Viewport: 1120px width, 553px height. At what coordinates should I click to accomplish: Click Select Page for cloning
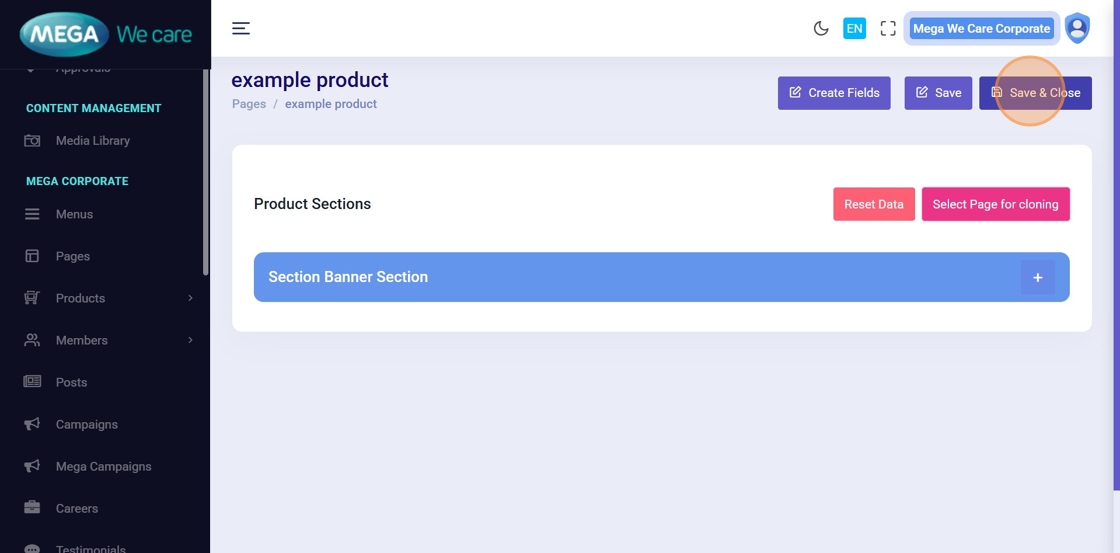995,204
